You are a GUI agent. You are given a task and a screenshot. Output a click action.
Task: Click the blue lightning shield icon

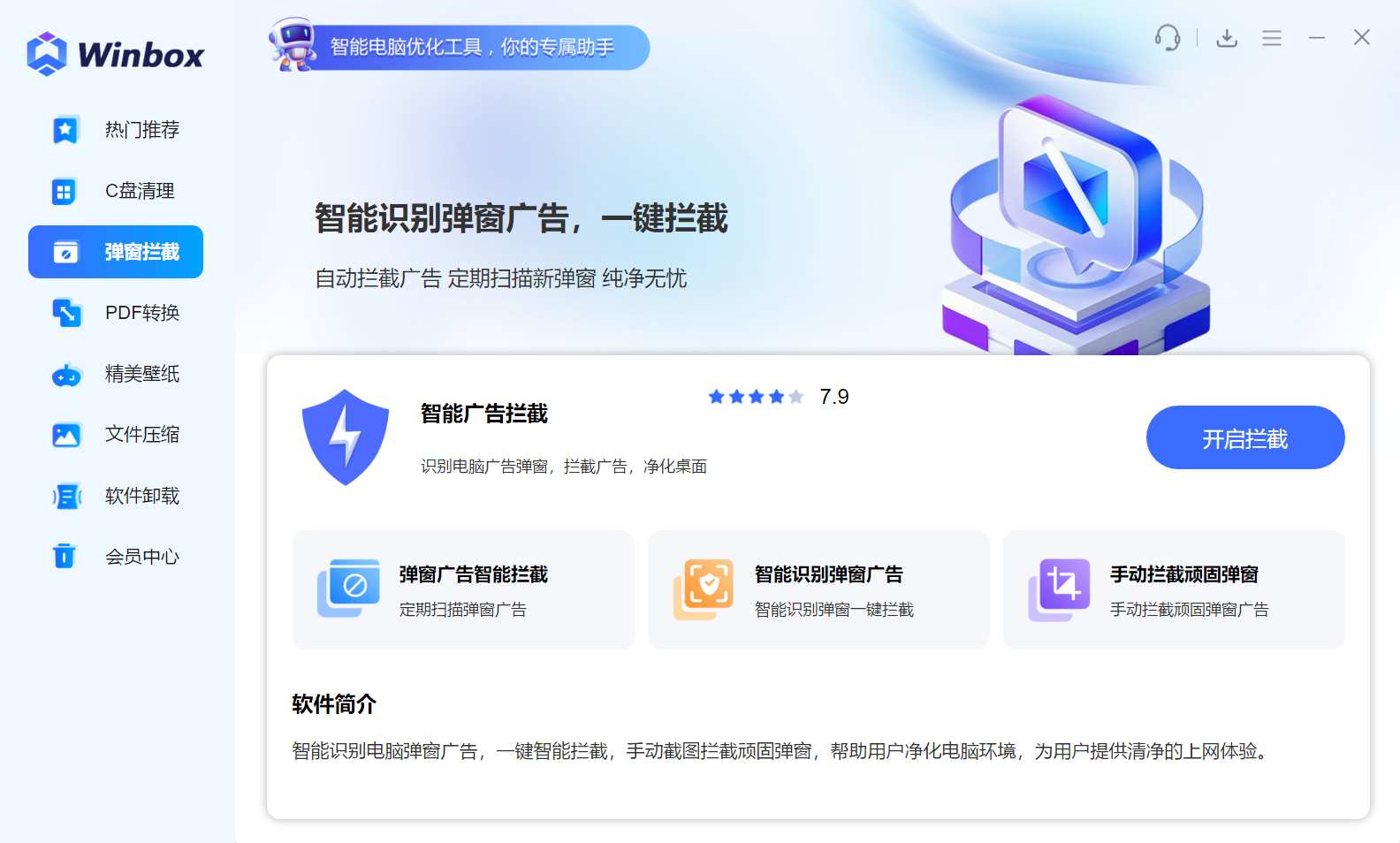tap(346, 437)
